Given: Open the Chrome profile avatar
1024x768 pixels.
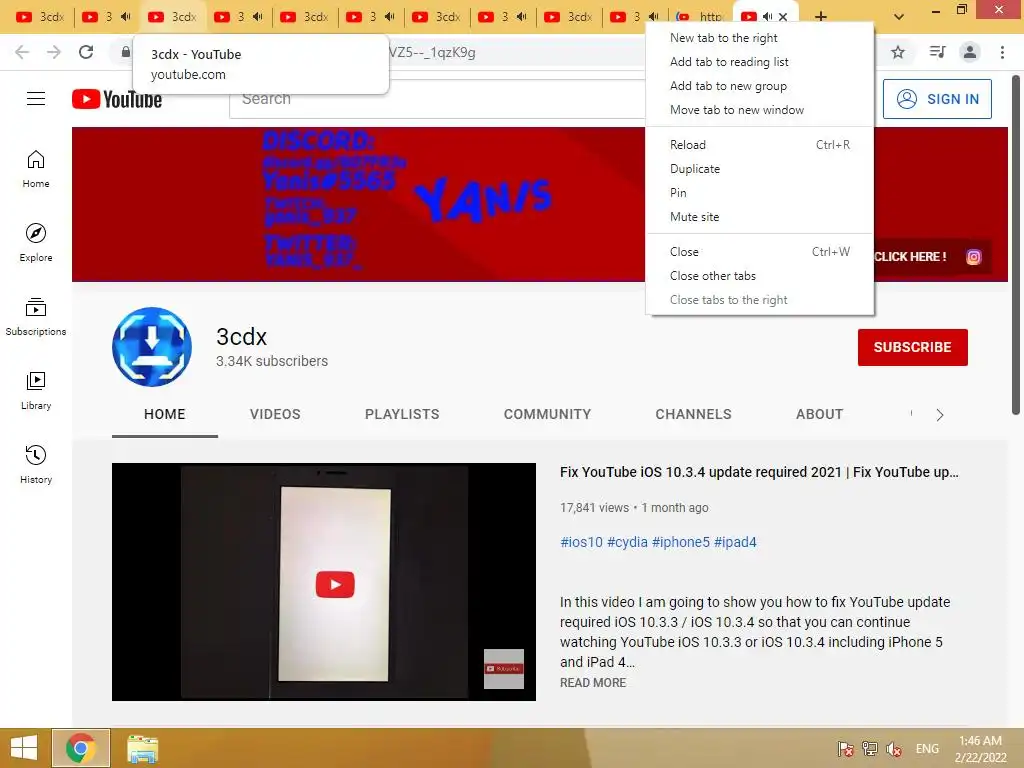Looking at the screenshot, I should (x=970, y=52).
